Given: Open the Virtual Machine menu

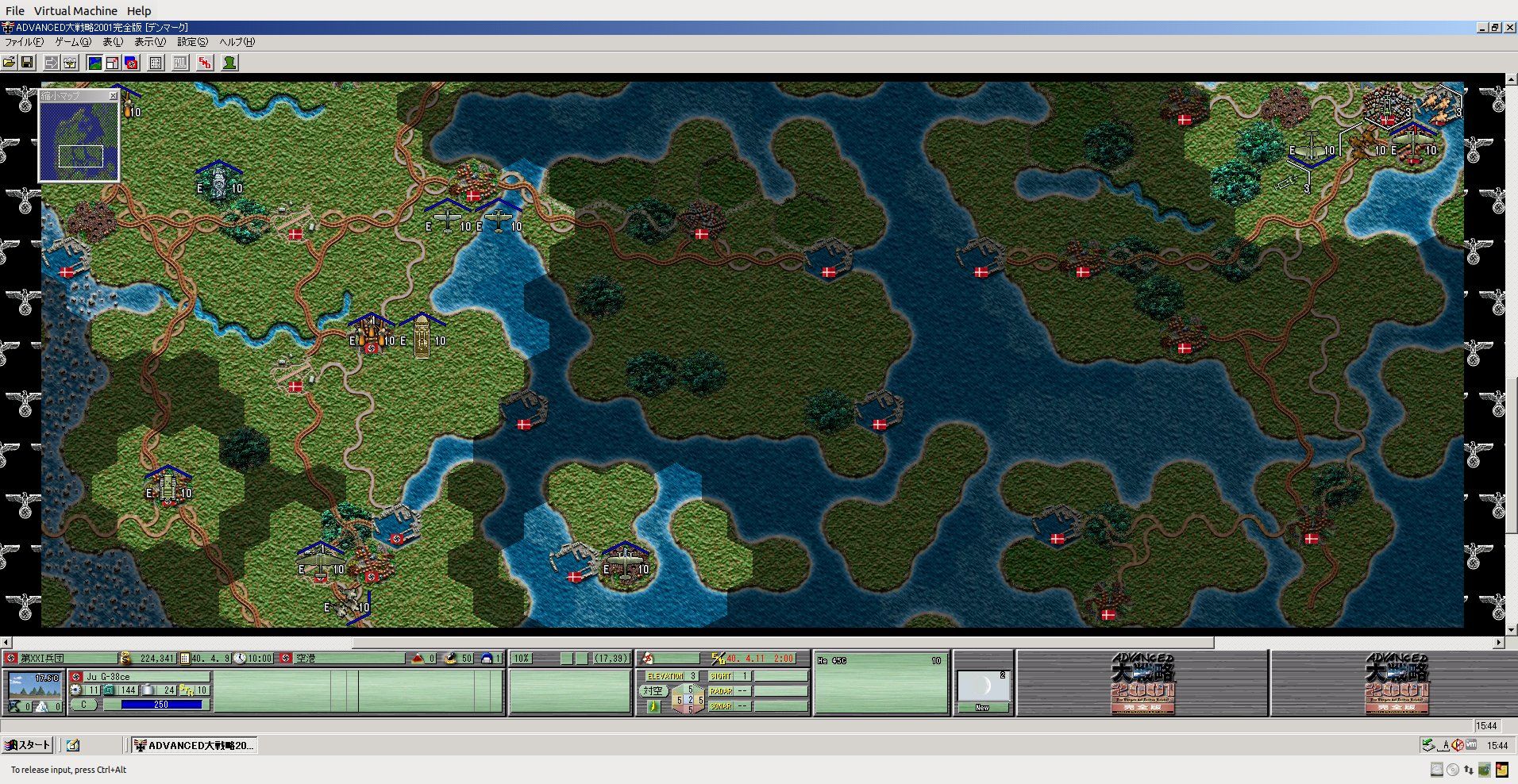Looking at the screenshot, I should coord(75,11).
